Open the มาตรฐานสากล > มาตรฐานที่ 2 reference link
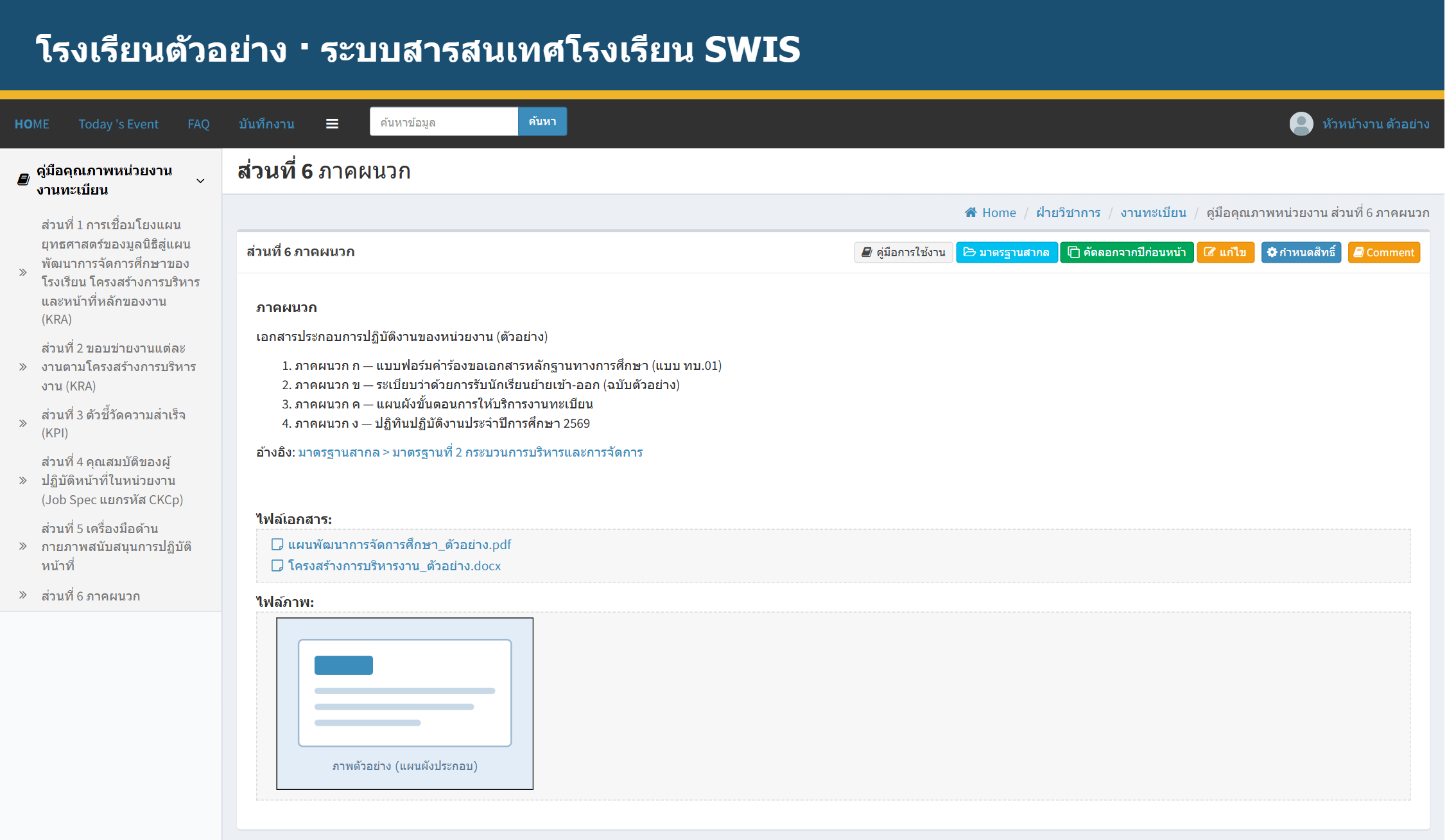The height and width of the screenshot is (840, 1456). pos(470,452)
